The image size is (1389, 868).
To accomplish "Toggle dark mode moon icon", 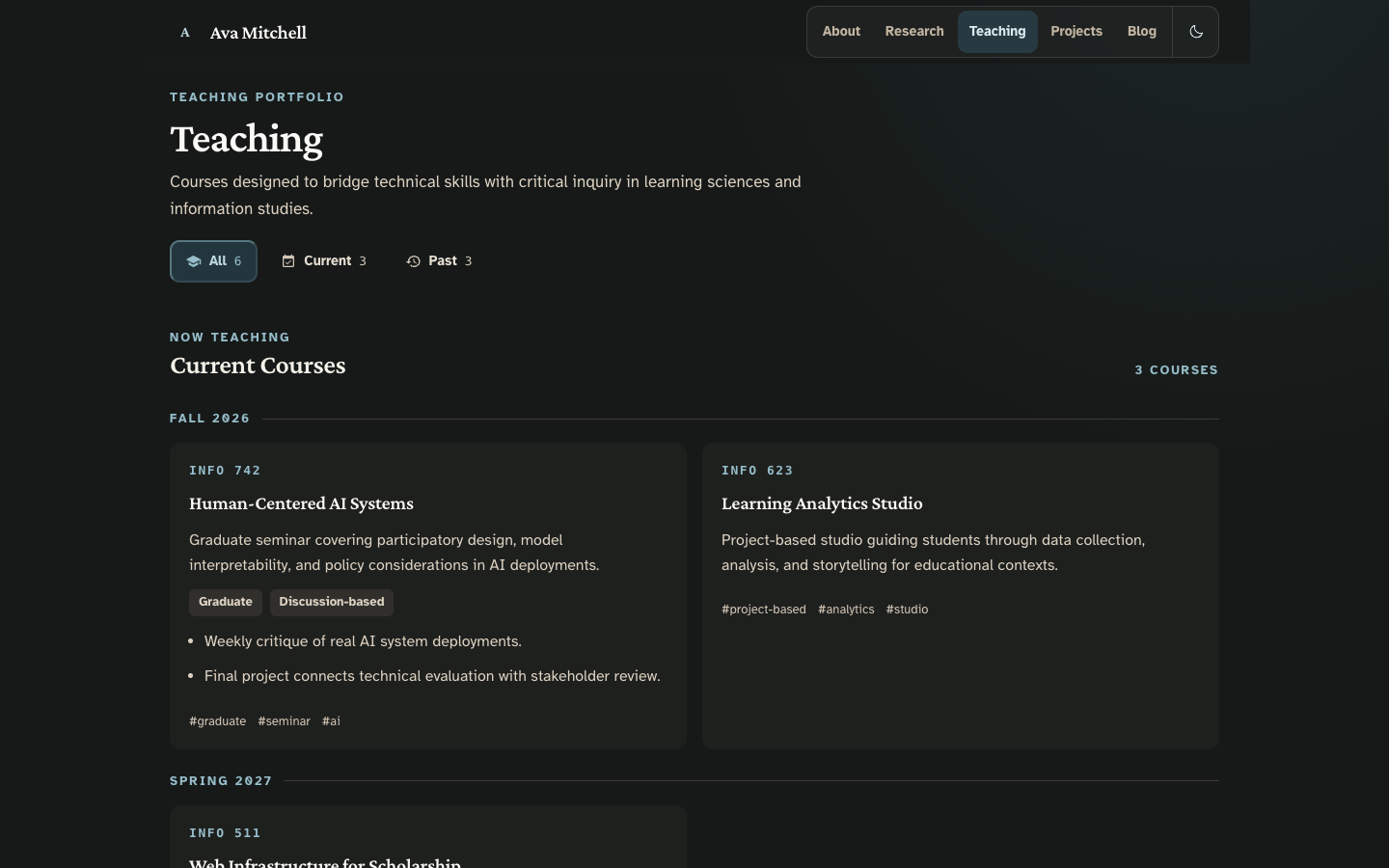I will (1196, 32).
